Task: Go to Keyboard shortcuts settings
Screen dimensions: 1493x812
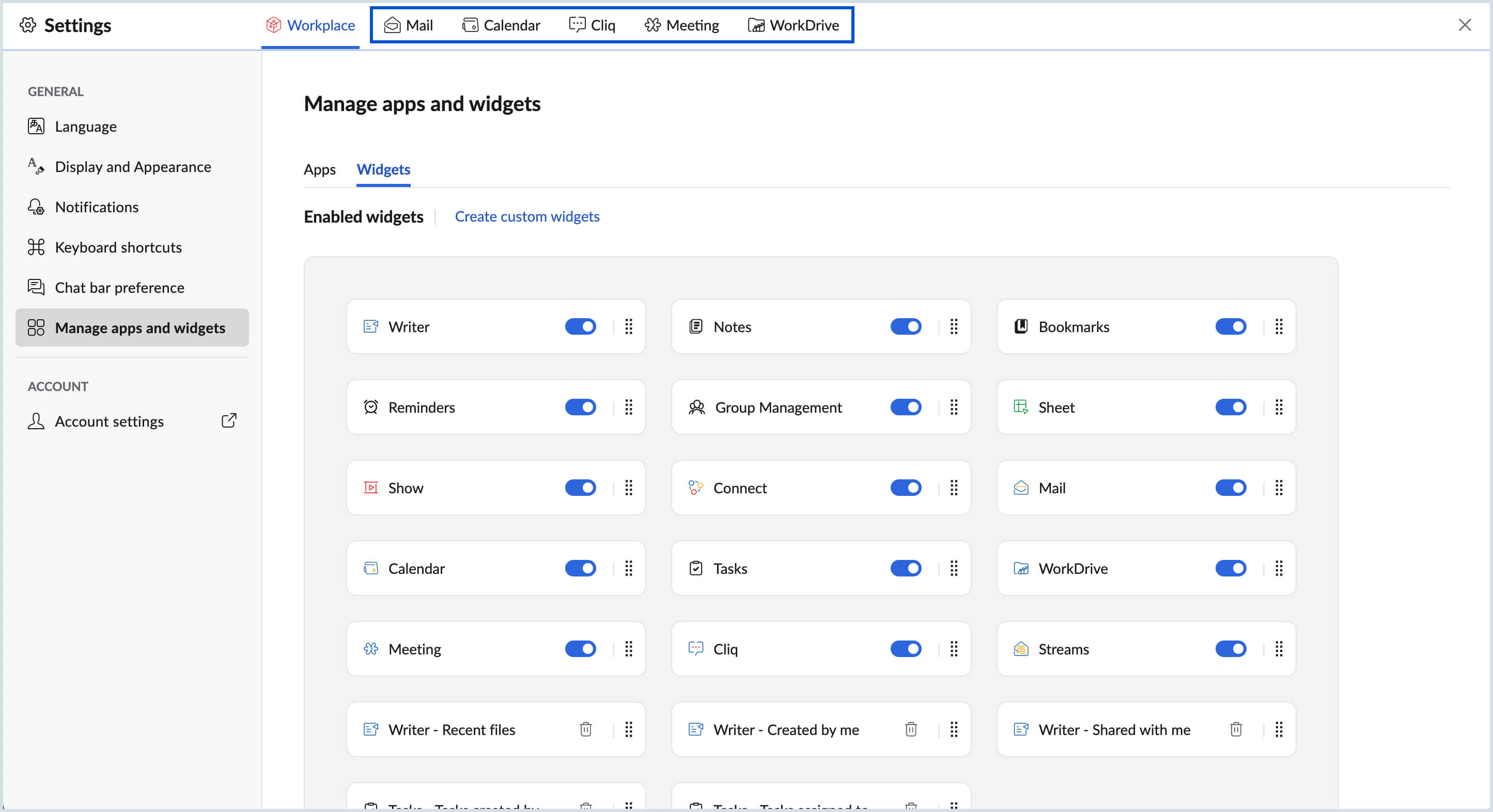Action: point(118,247)
